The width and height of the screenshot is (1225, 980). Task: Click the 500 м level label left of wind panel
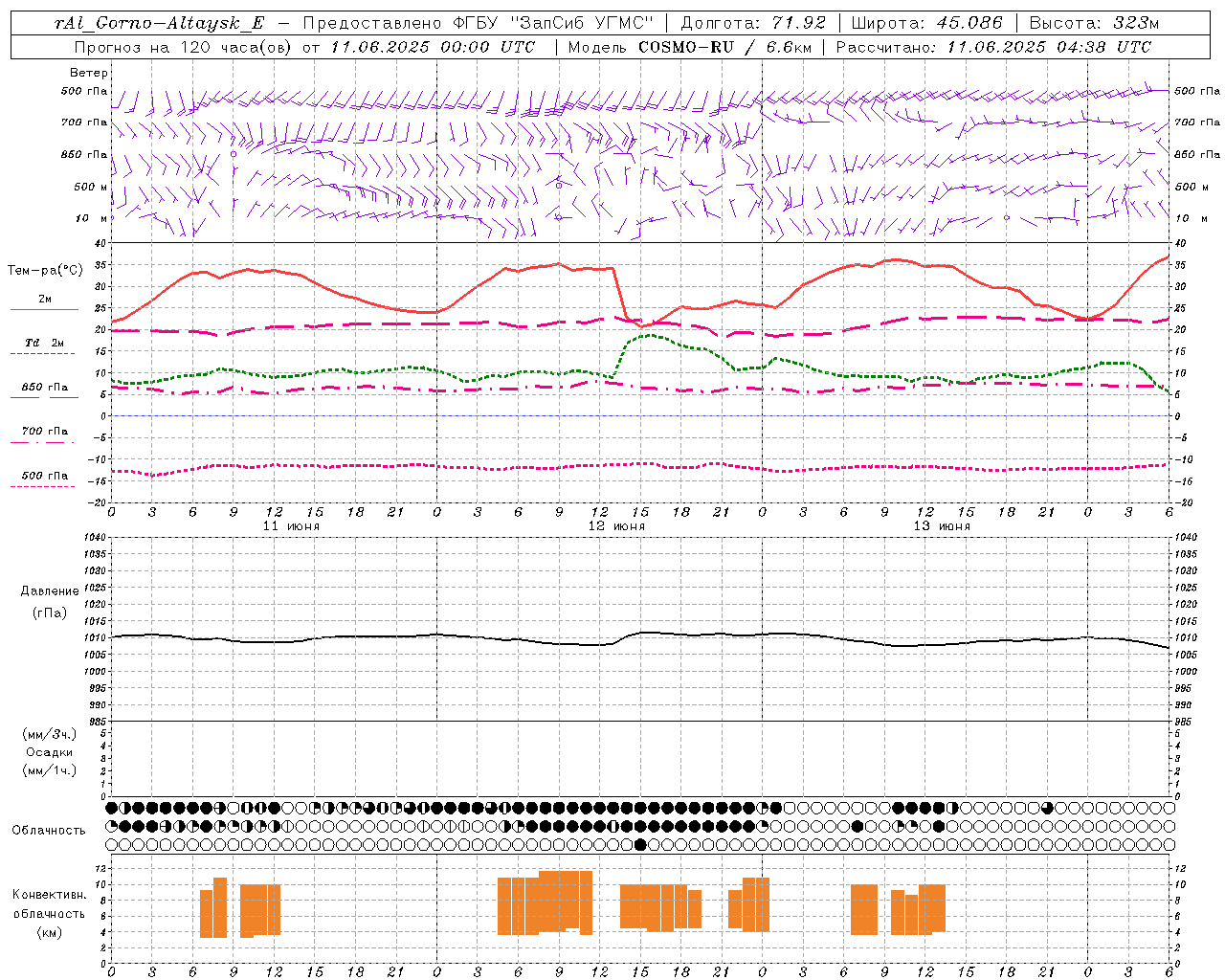point(91,187)
